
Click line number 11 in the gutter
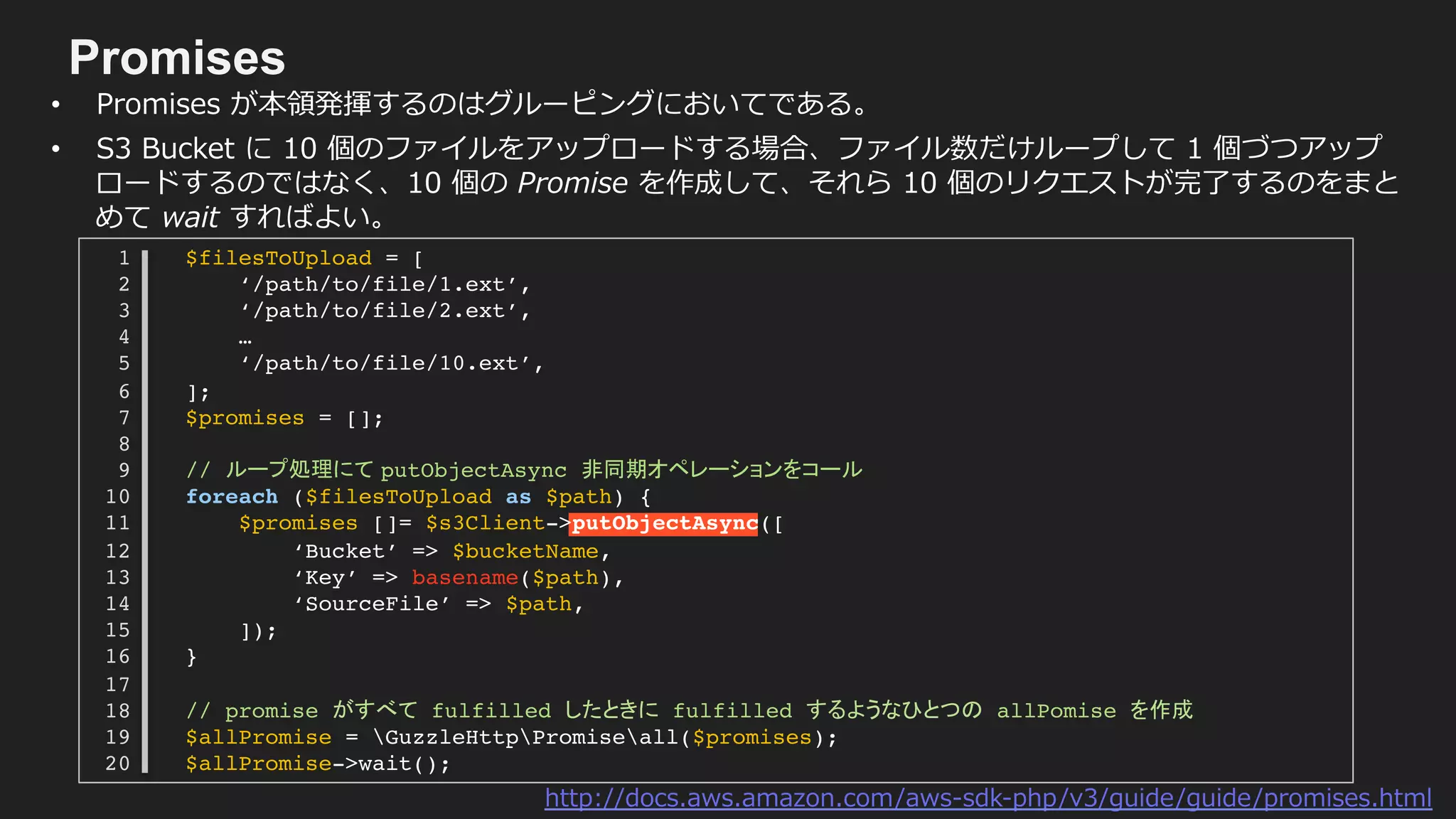(118, 523)
